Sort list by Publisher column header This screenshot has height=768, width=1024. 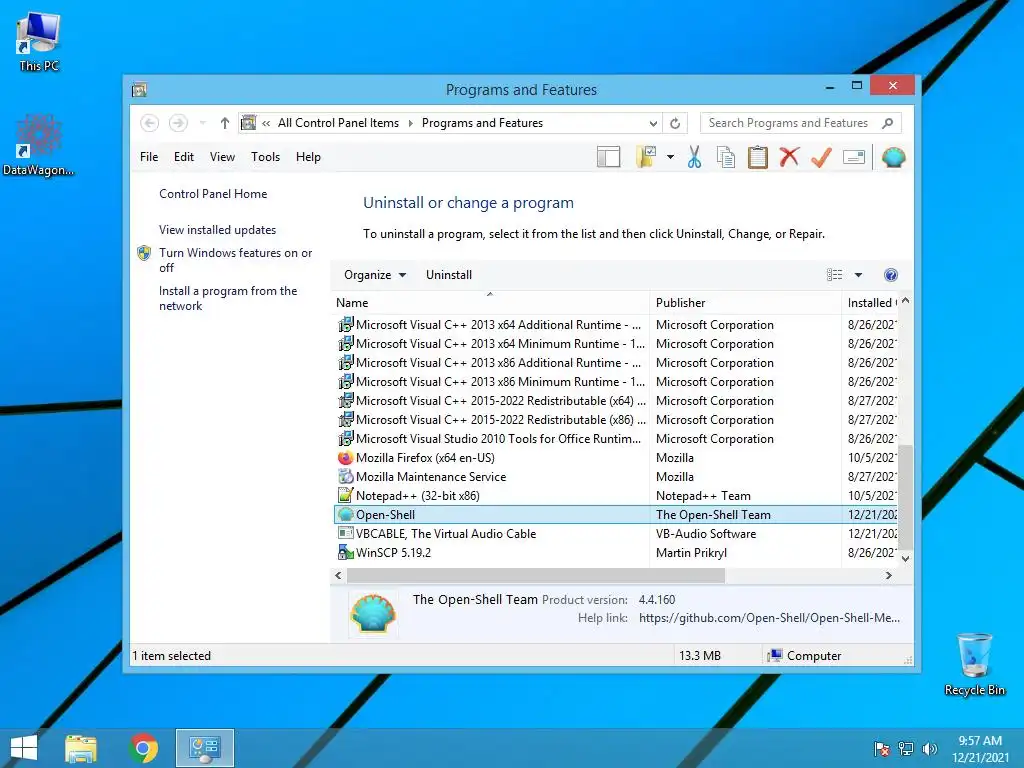745,303
